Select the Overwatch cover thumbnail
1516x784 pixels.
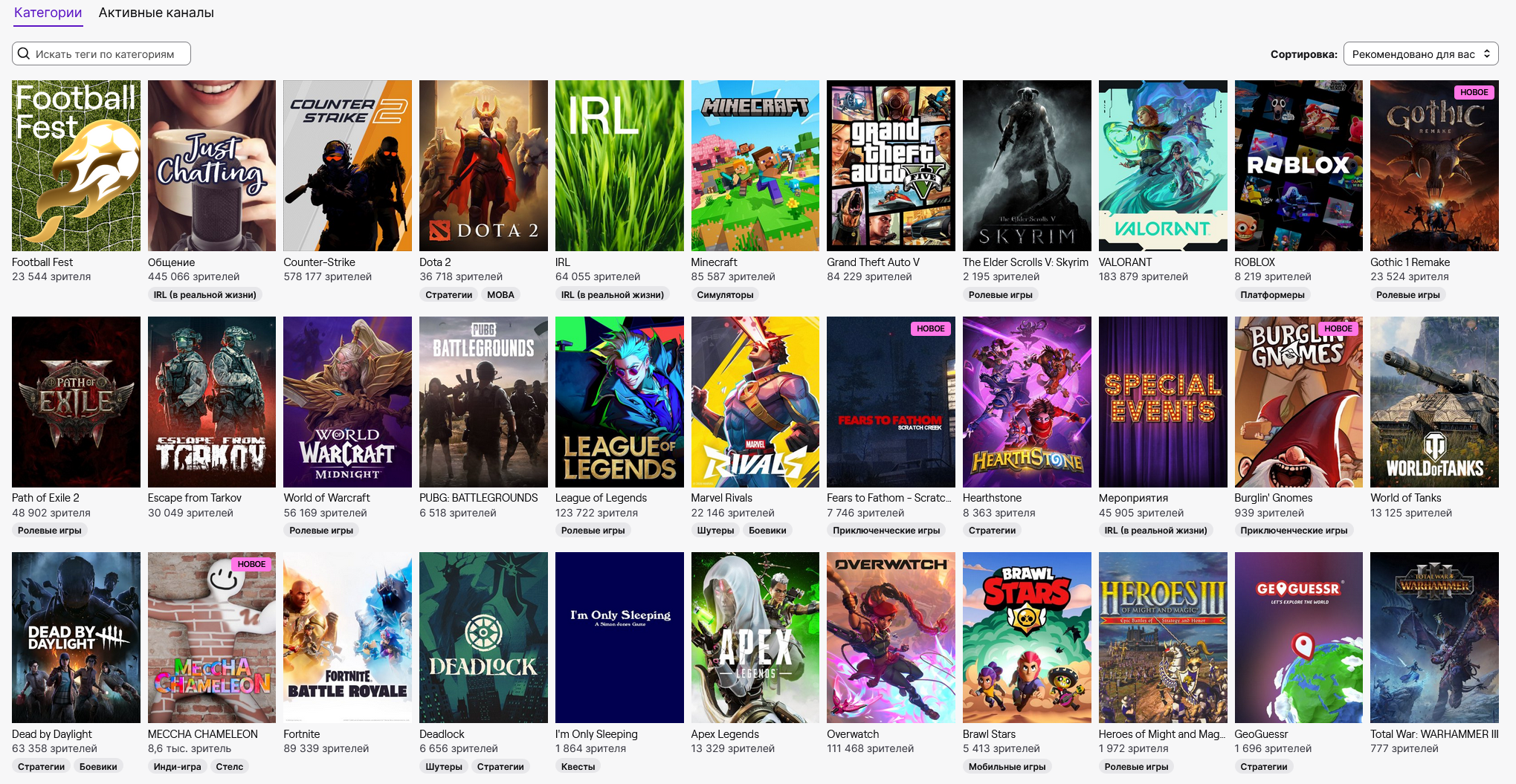click(891, 638)
